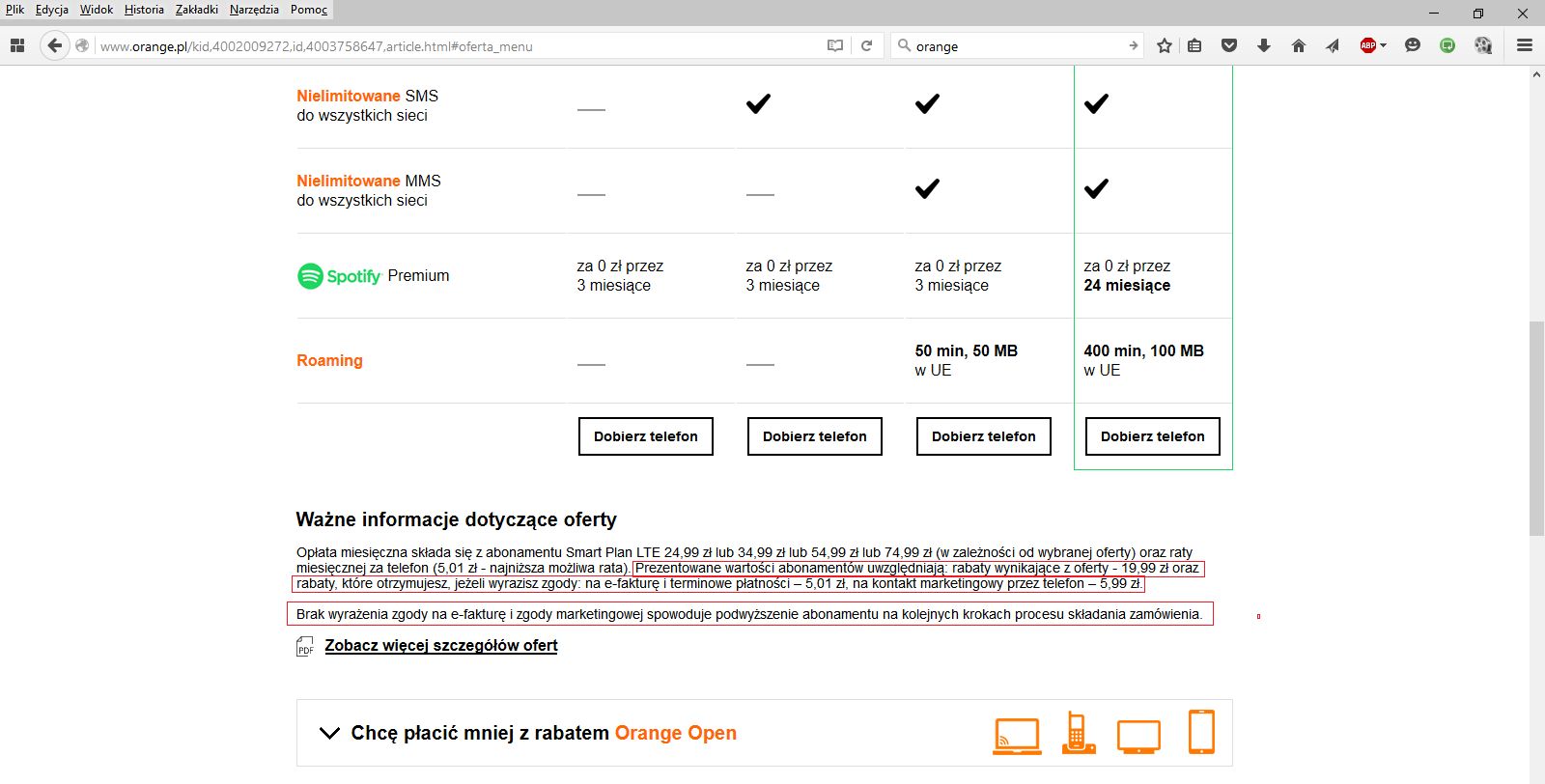Viewport: 1545px width, 784px height.
Task: Toggle Reader View in address bar
Action: pyautogui.click(x=835, y=45)
